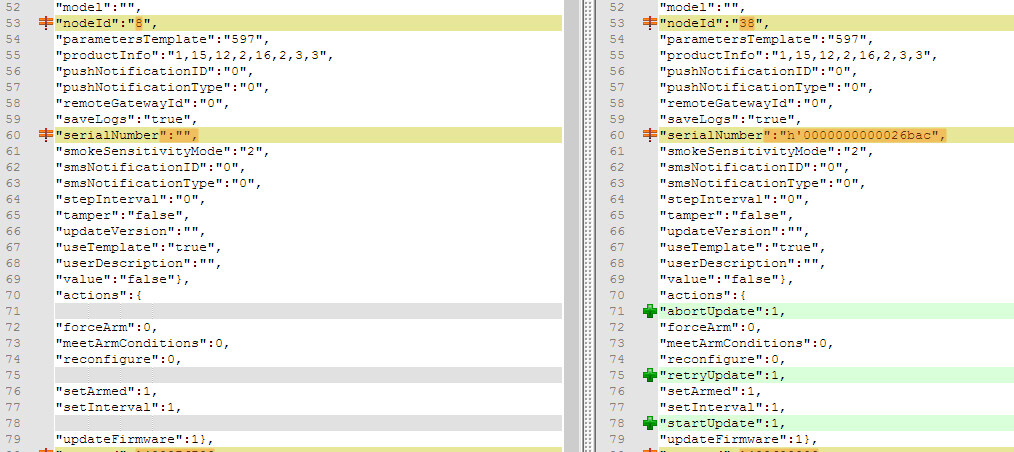Click the highlighted serial value h'000000000026bac

pos(855,135)
